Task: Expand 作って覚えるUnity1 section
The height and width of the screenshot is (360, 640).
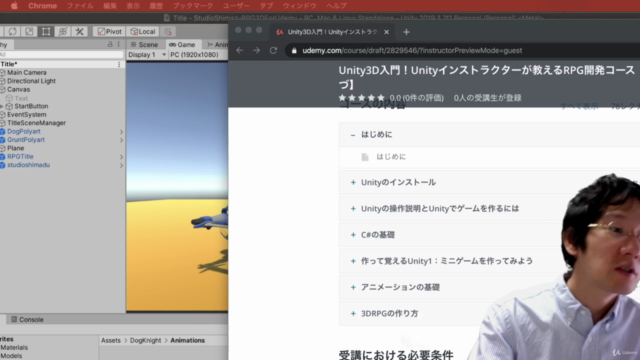Action: point(353,261)
